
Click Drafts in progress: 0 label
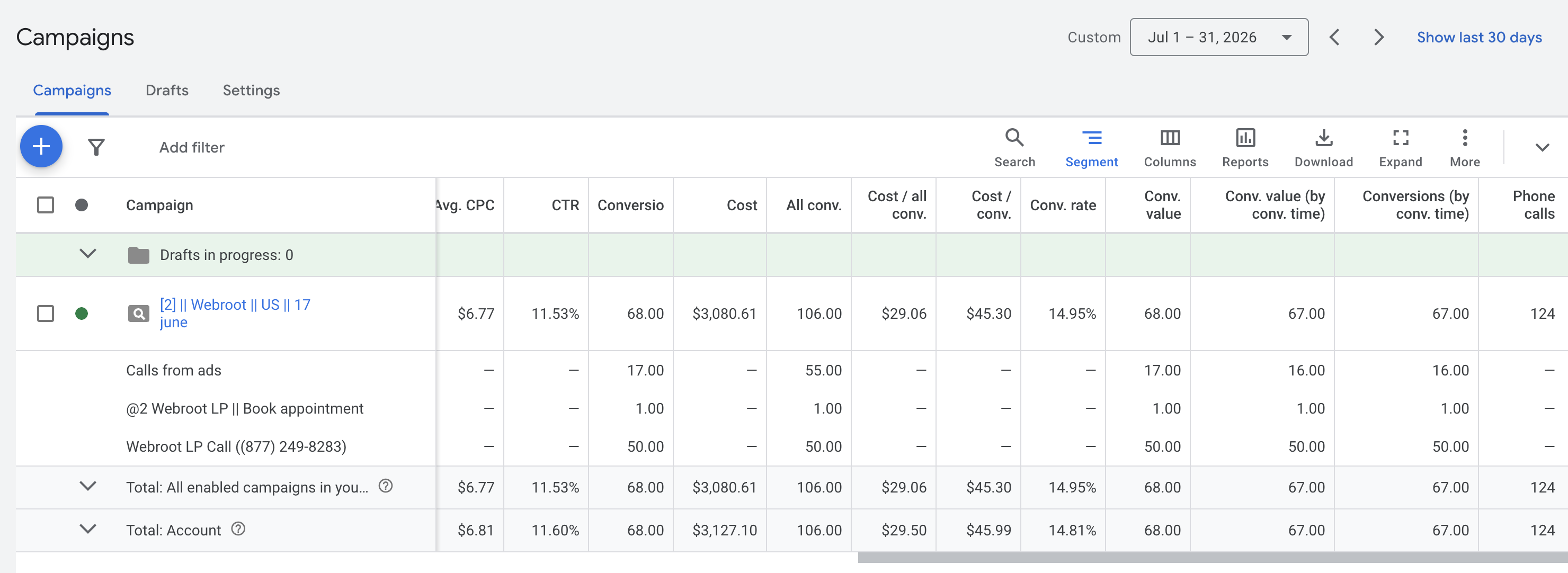(226, 255)
